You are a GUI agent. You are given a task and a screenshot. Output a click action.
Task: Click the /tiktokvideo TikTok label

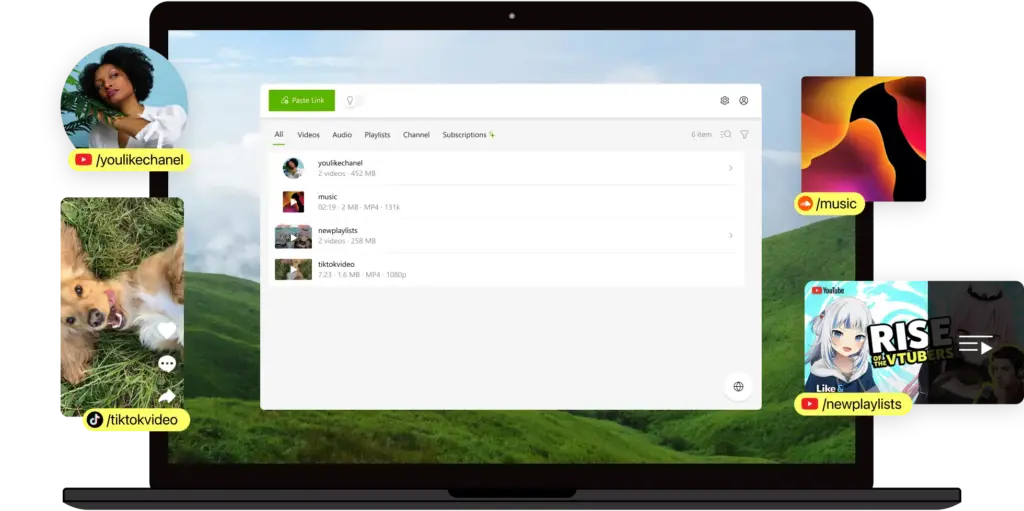pyautogui.click(x=136, y=420)
